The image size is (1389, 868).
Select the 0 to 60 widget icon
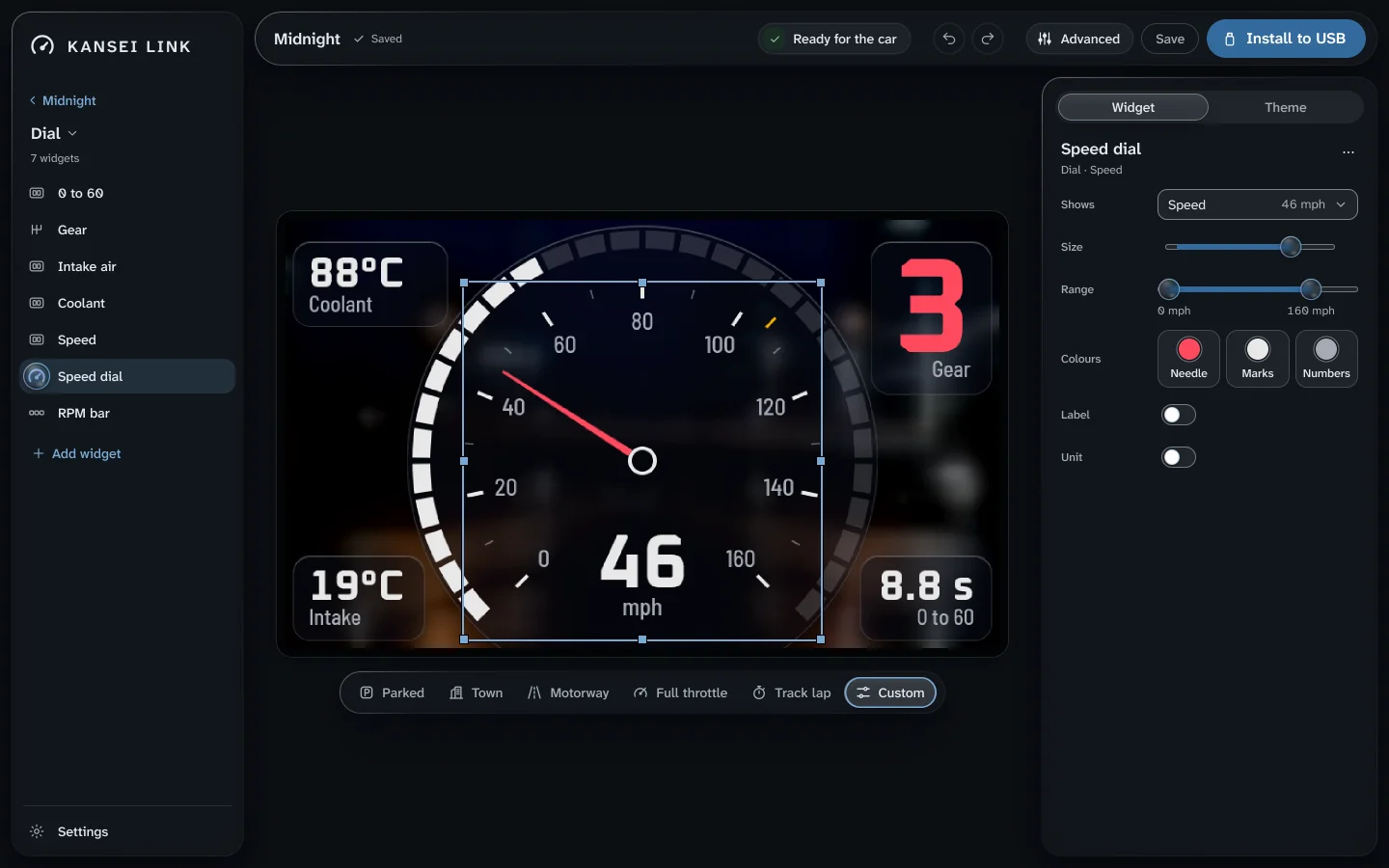(37, 193)
